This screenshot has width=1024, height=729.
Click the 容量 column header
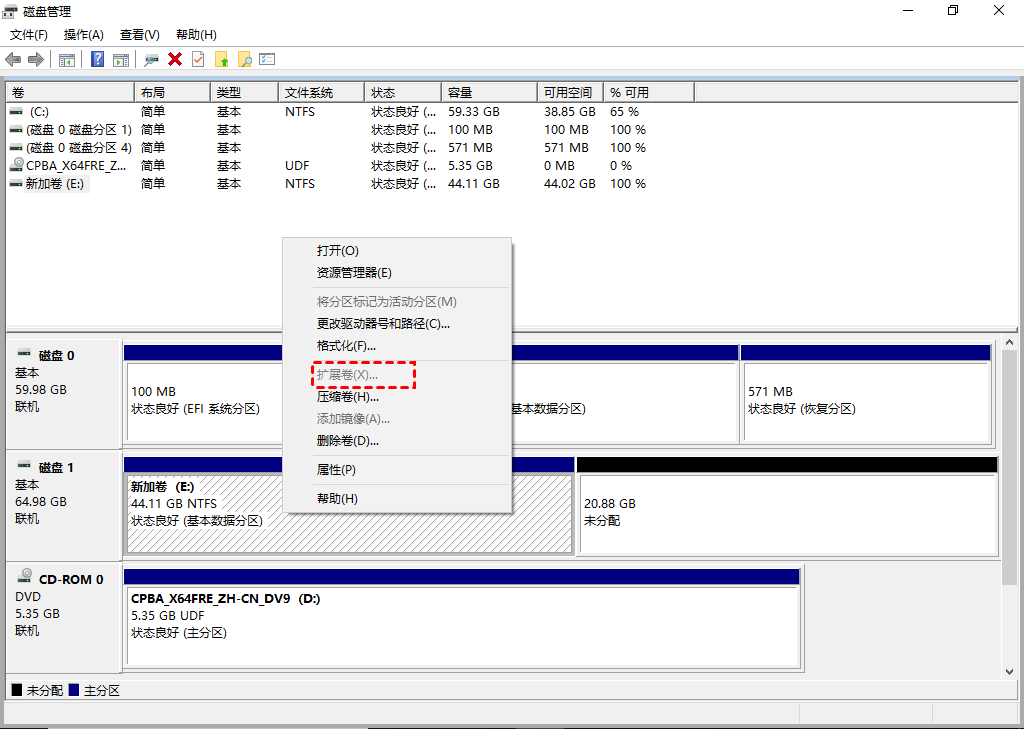click(x=460, y=92)
